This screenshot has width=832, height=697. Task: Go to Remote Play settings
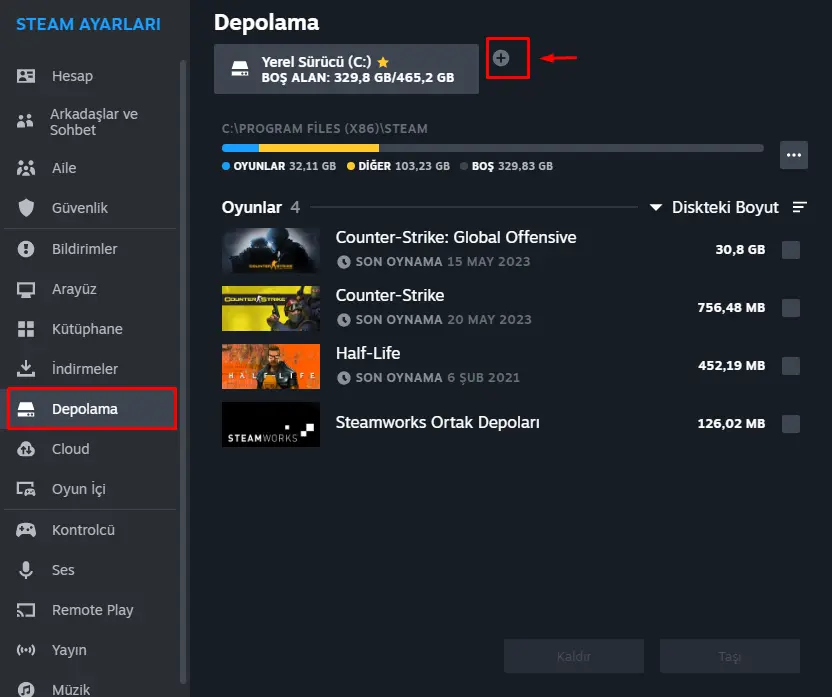[x=91, y=610]
